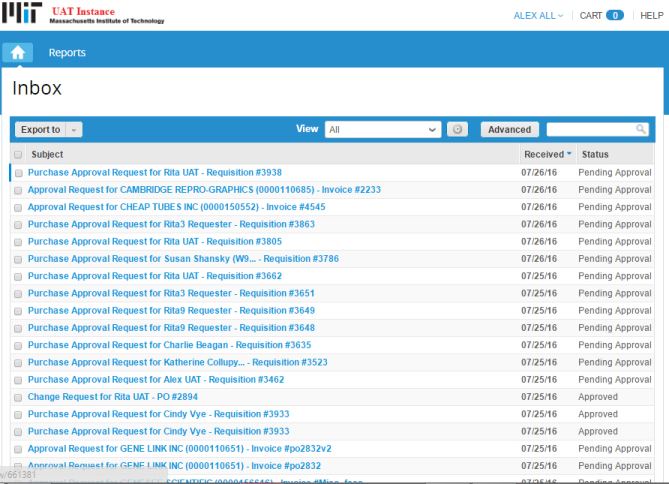Screen dimensions: 669x484
Task: Switch to the Reports tab
Action: pos(67,53)
